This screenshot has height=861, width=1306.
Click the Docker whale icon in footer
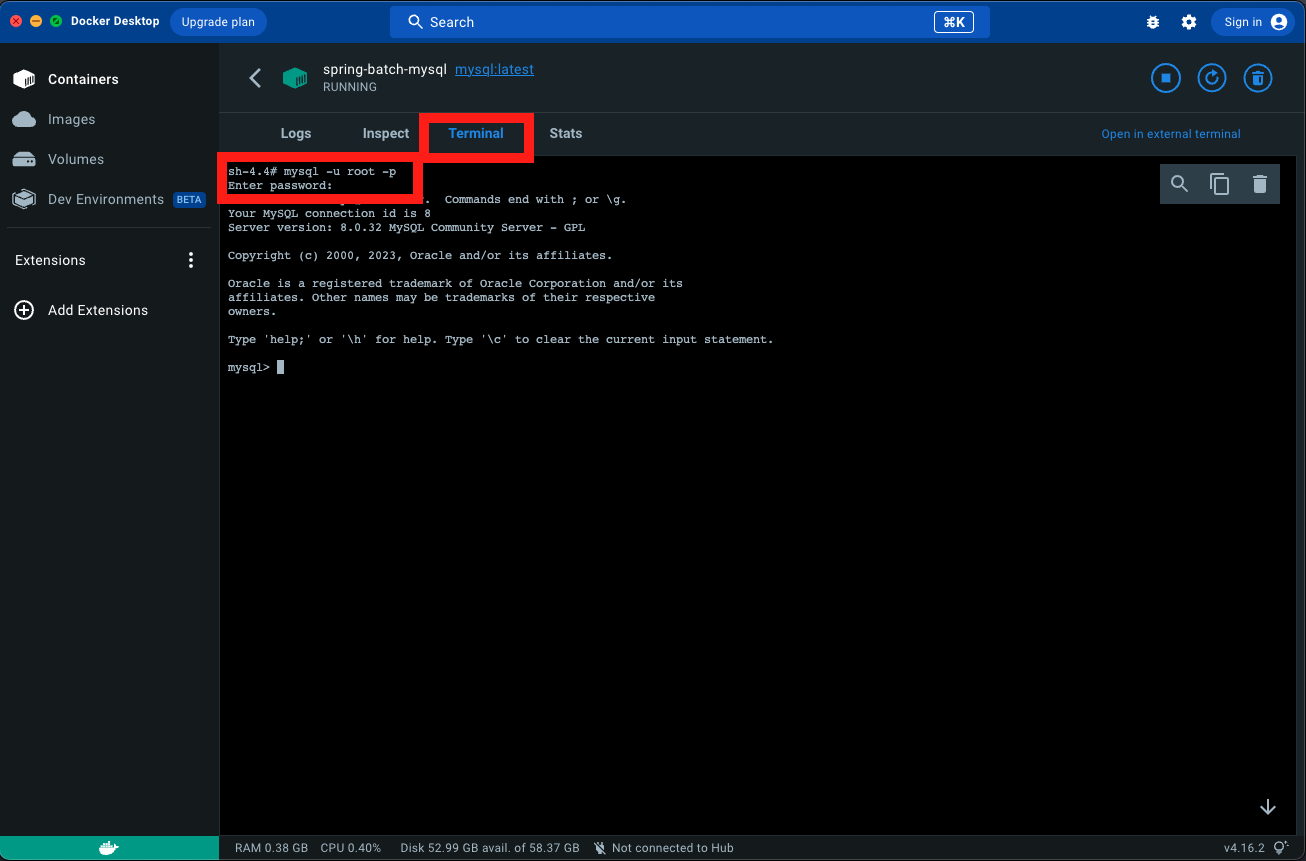(109, 848)
